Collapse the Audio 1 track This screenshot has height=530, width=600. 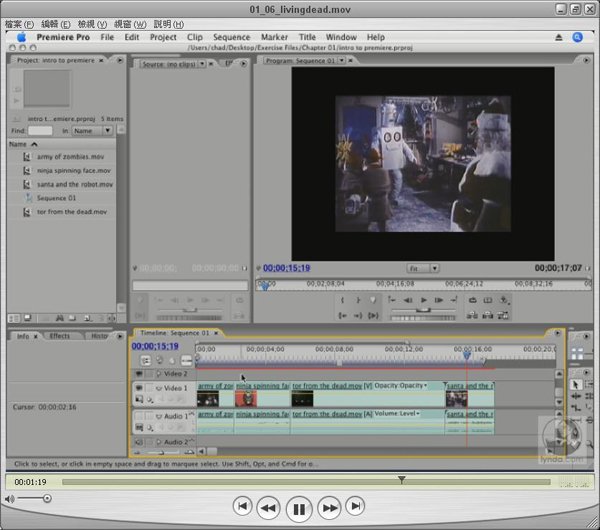[158, 416]
